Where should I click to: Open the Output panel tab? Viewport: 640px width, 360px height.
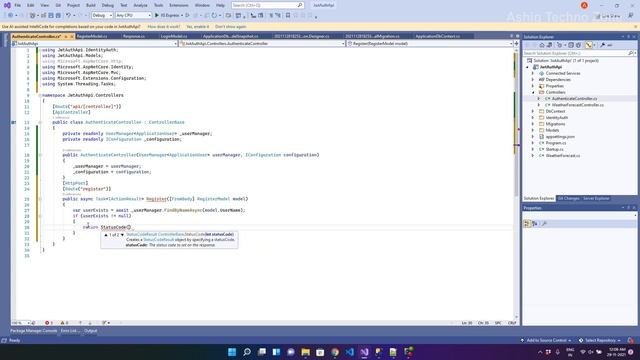click(91, 331)
